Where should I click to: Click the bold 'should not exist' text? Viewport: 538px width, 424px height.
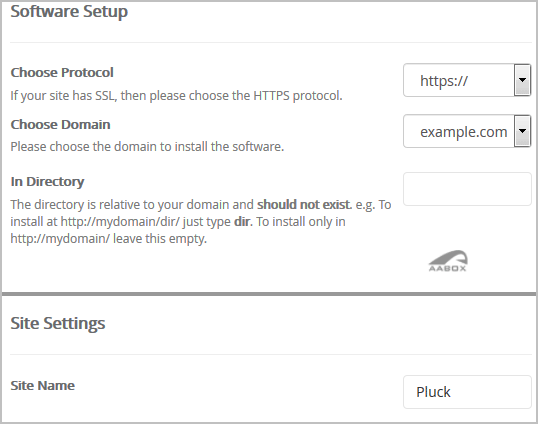click(x=305, y=204)
